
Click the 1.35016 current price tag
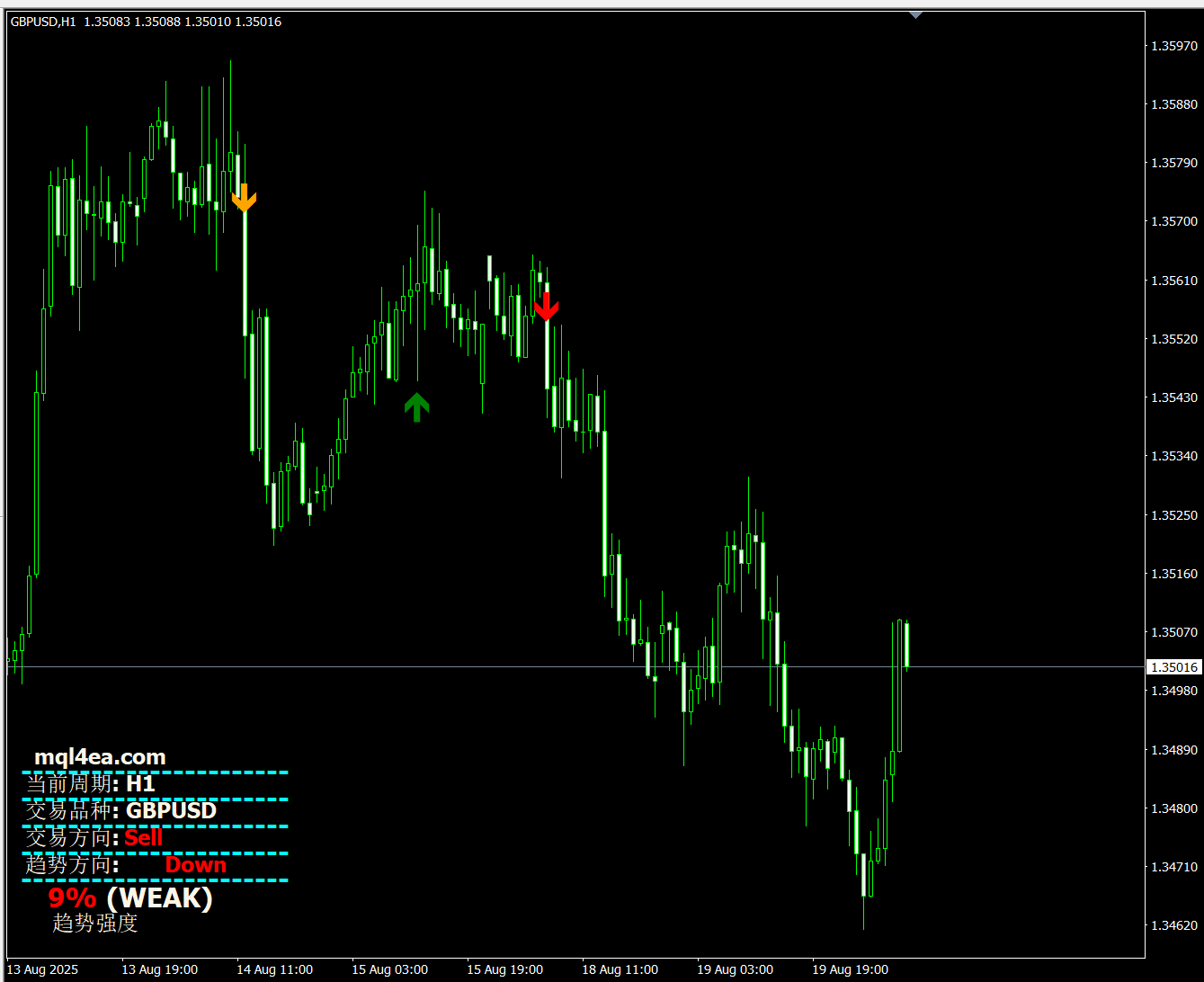coord(1174,667)
